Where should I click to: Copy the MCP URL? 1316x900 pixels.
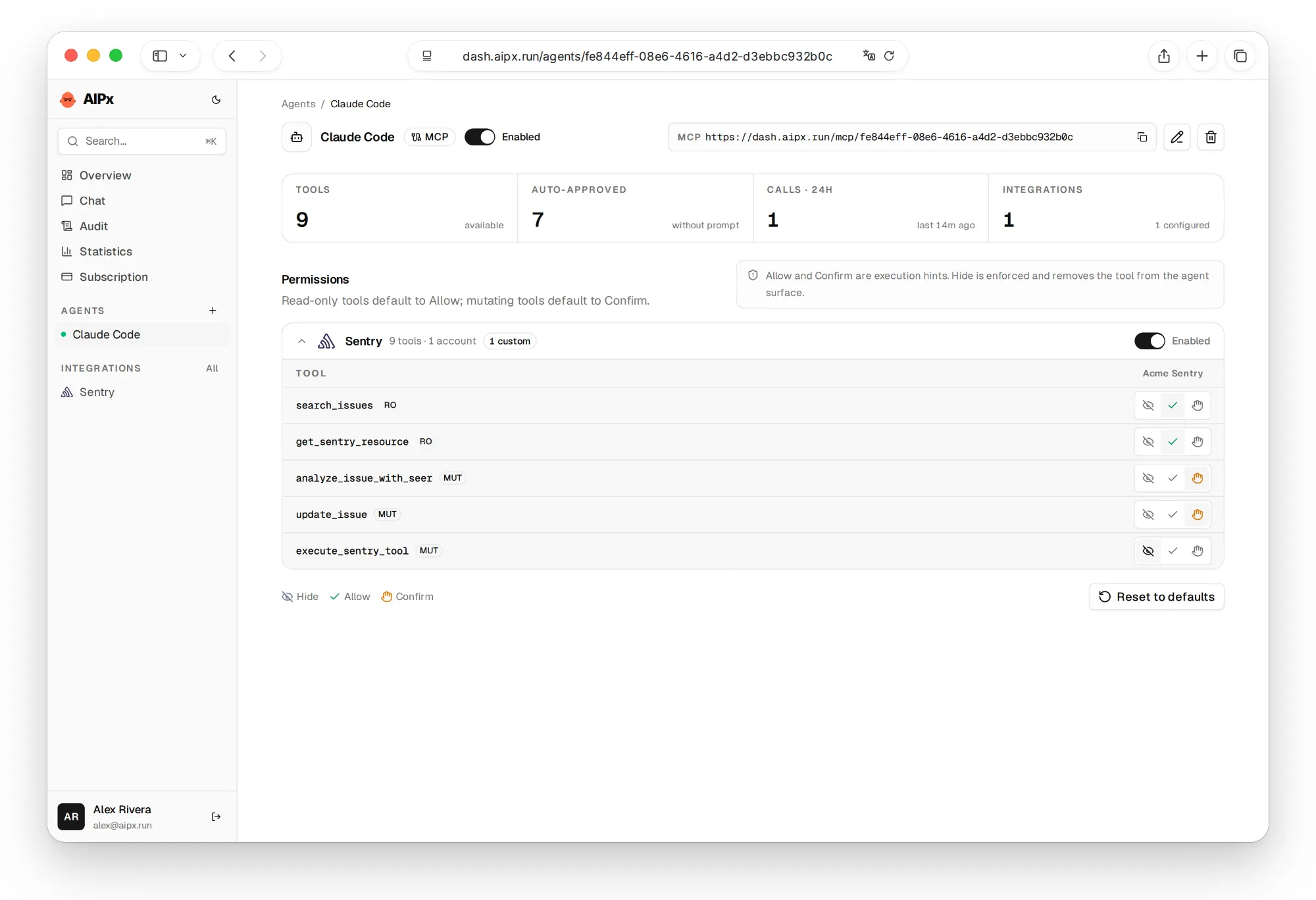click(1142, 137)
